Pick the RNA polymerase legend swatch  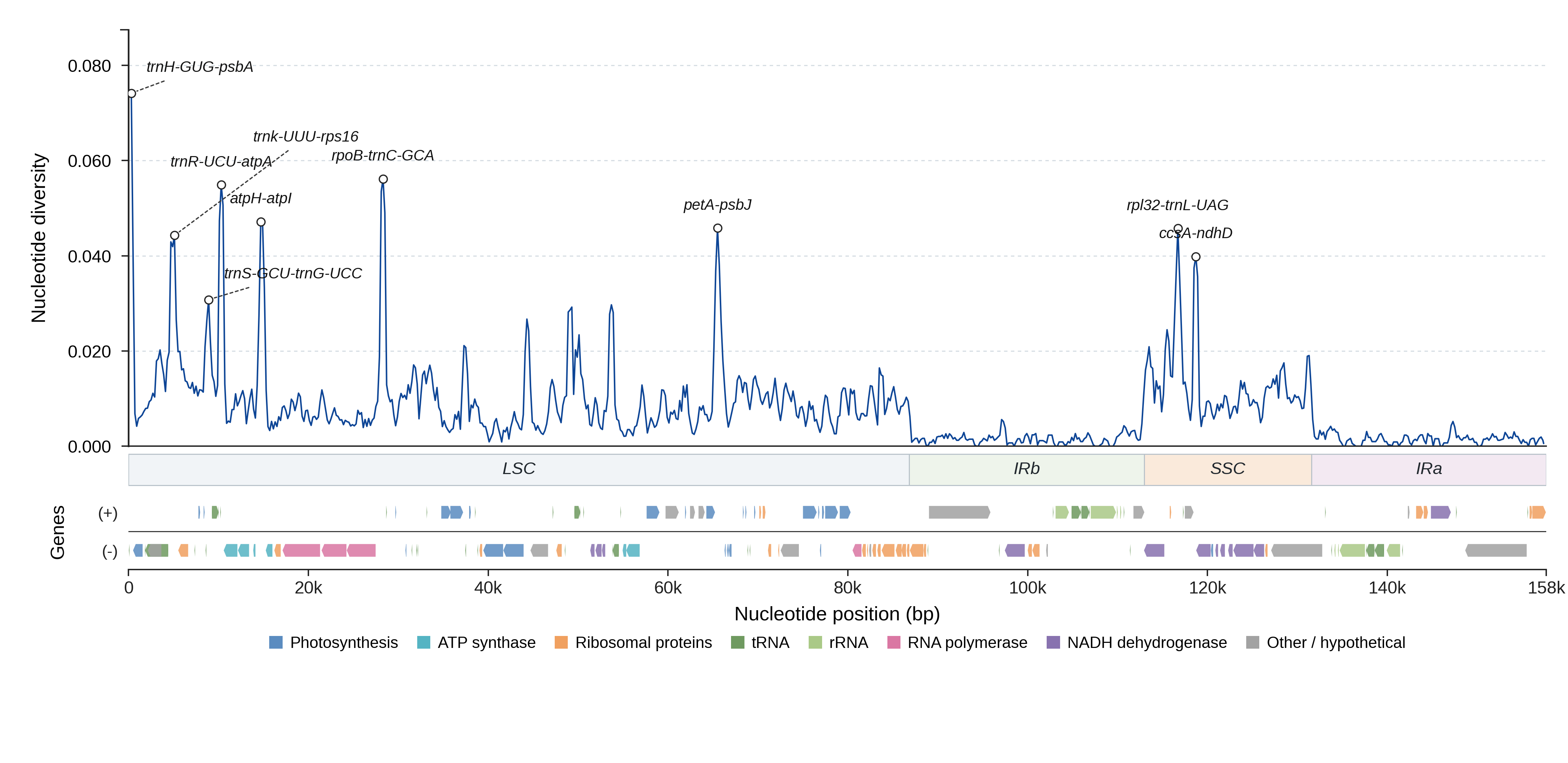click(894, 642)
